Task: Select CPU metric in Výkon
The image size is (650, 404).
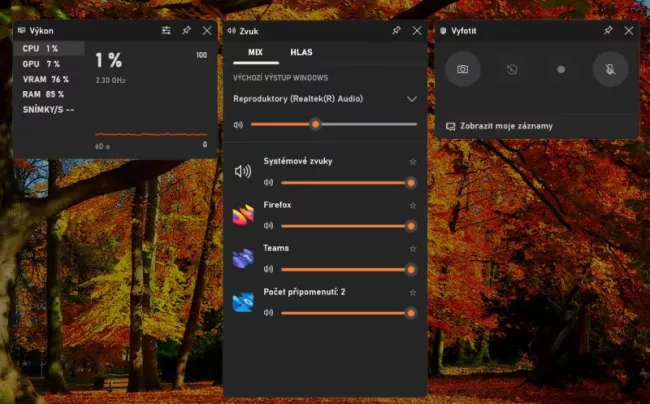Action: click(x=49, y=48)
